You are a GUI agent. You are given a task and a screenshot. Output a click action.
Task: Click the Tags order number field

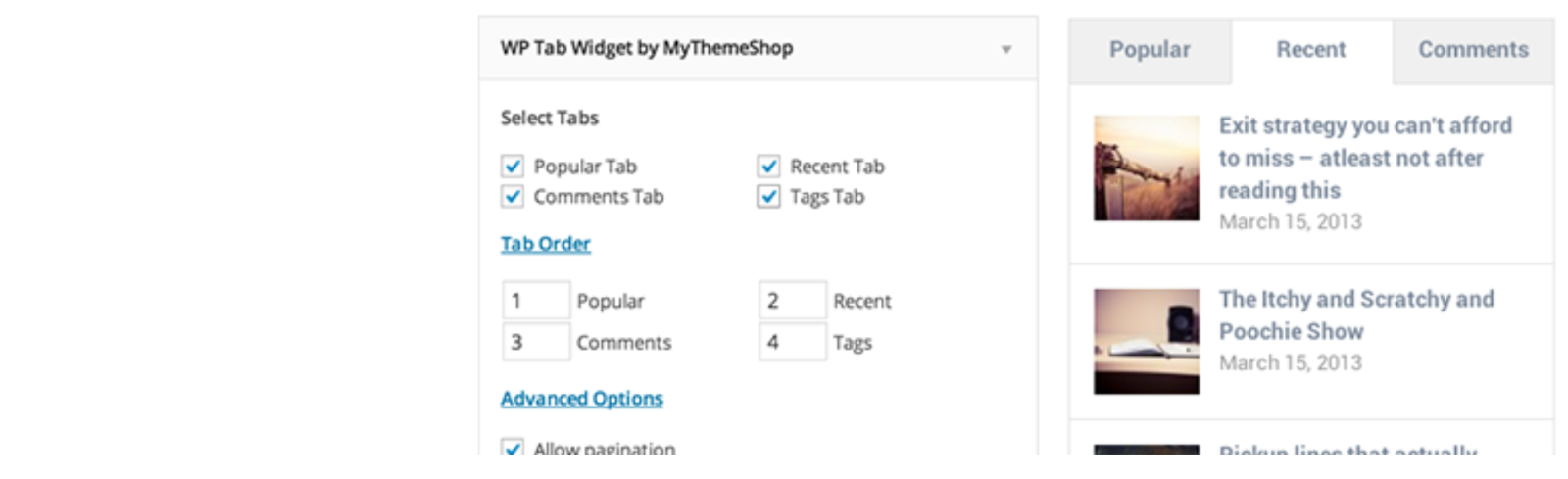tap(793, 342)
